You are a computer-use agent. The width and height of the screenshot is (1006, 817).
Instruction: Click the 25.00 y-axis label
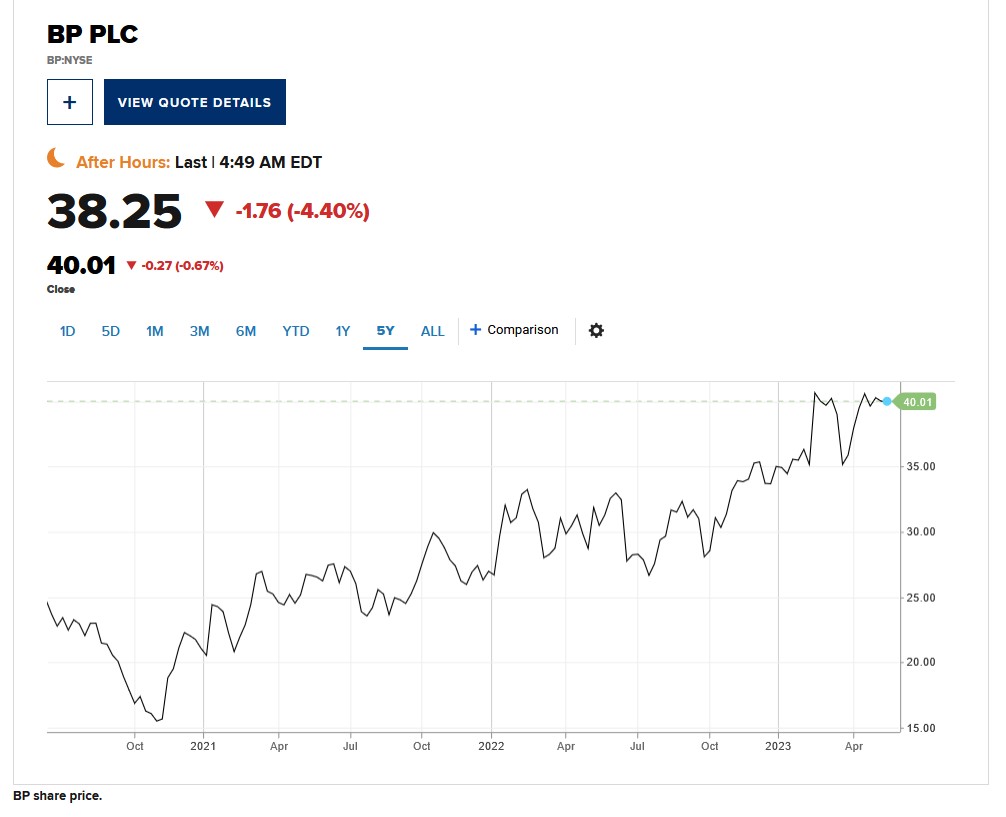pyautogui.click(x=921, y=598)
